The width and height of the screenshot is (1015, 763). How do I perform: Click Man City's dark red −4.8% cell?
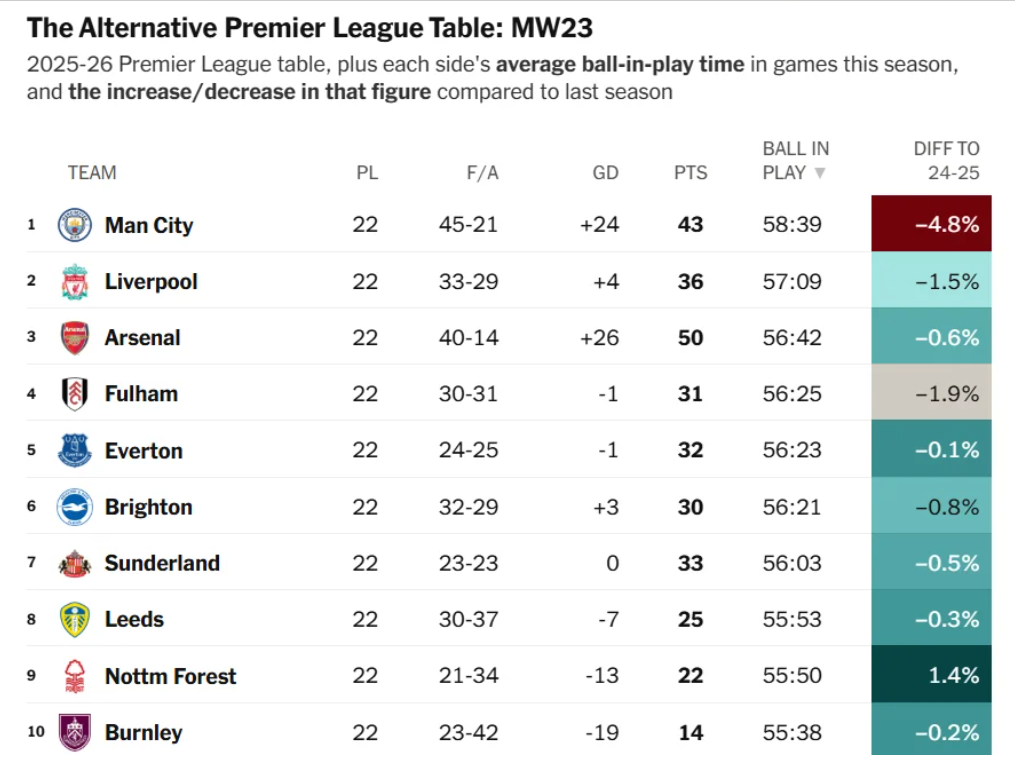931,225
